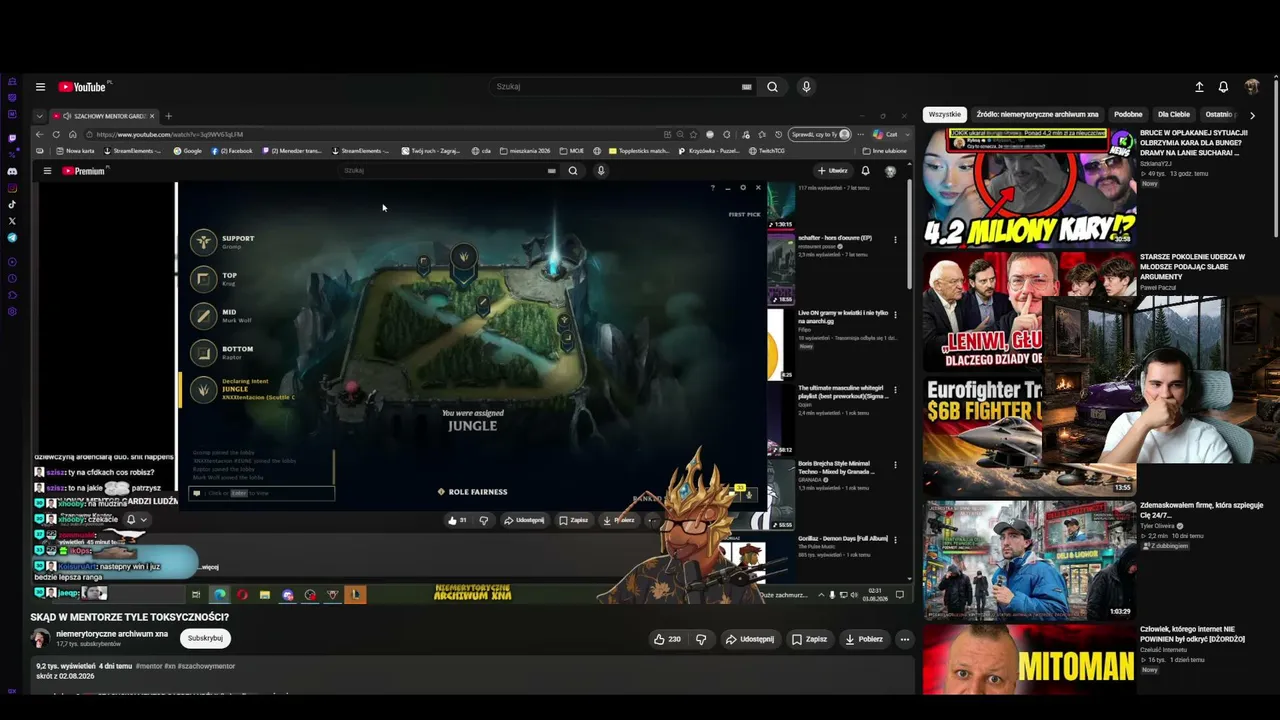
Task: Launch Microsoft Edge from the inner Windows taskbar
Action: (220, 595)
